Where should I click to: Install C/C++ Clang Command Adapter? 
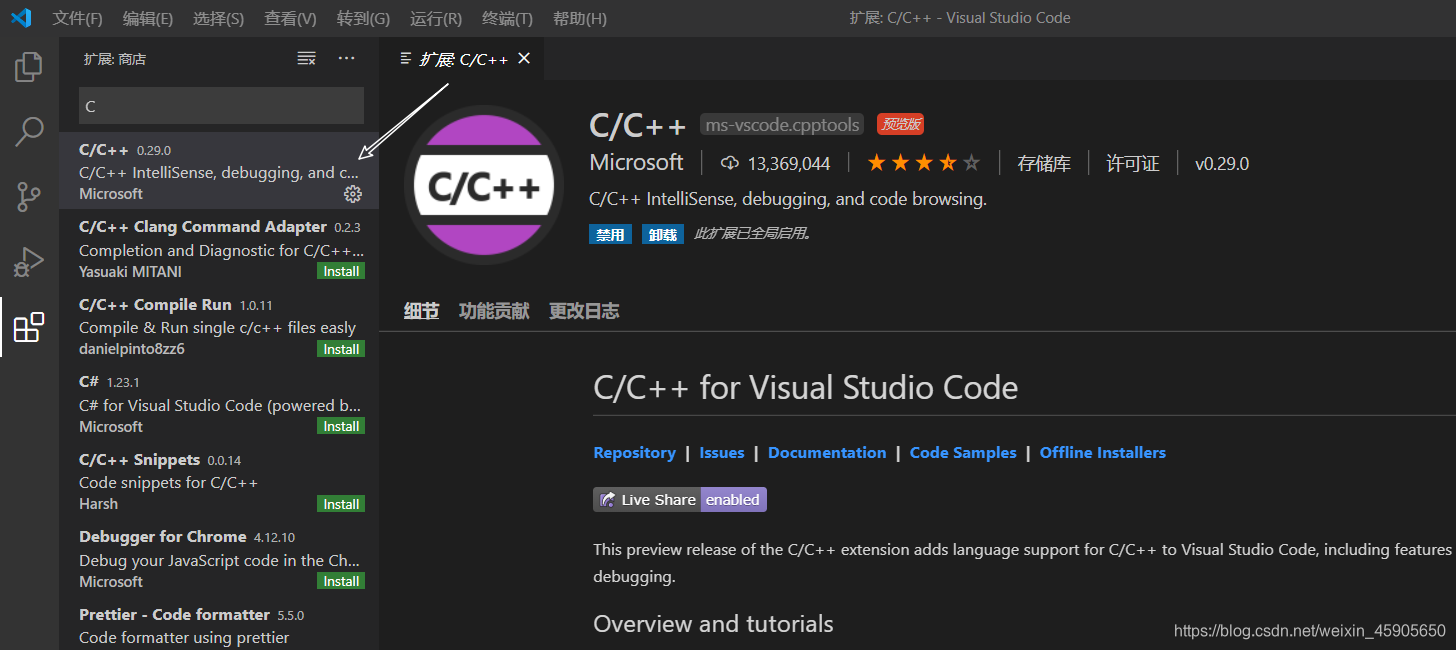tap(341, 271)
